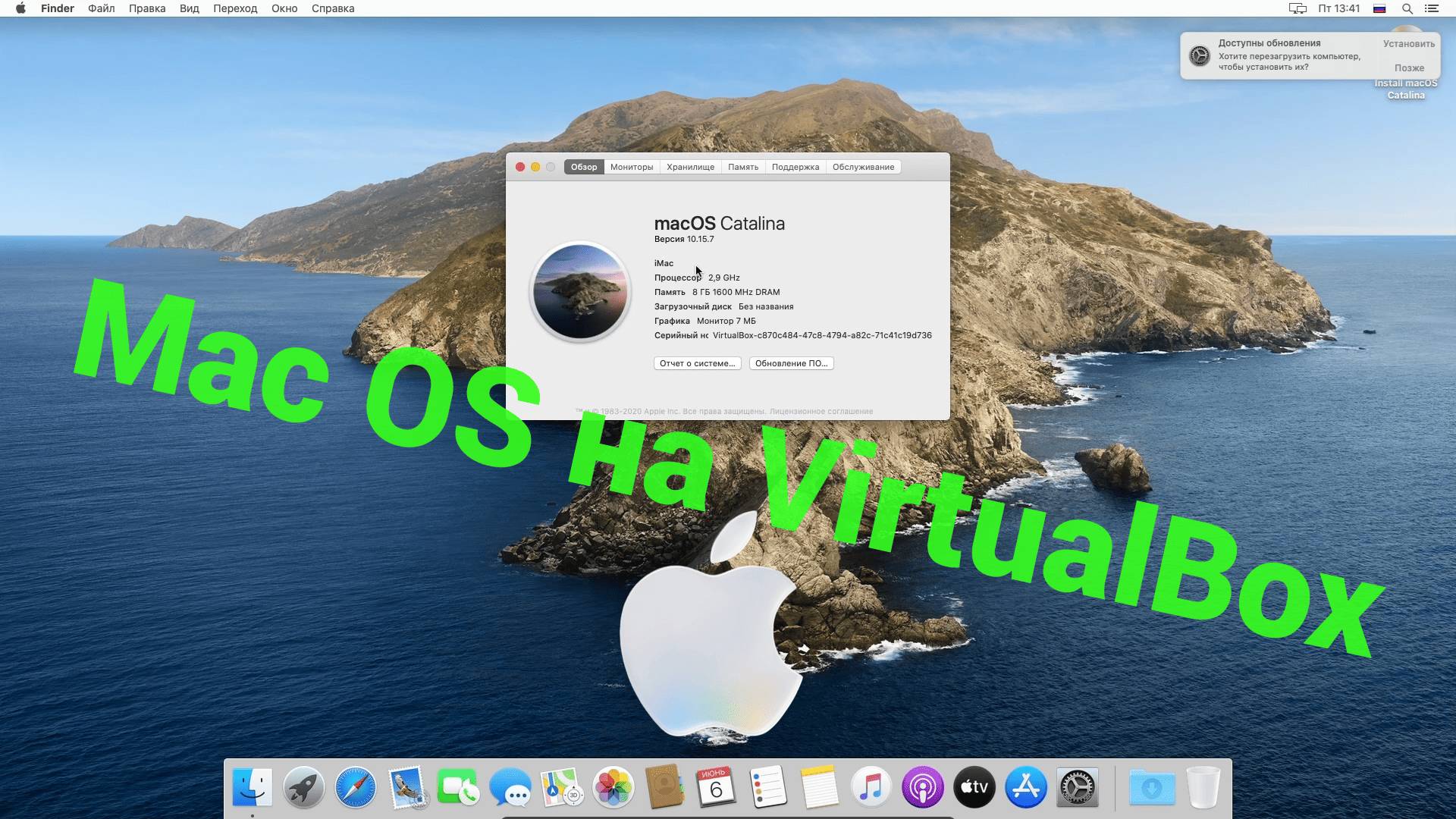1456x819 pixels.
Task: Click the Отчет о системе button
Action: [696, 363]
